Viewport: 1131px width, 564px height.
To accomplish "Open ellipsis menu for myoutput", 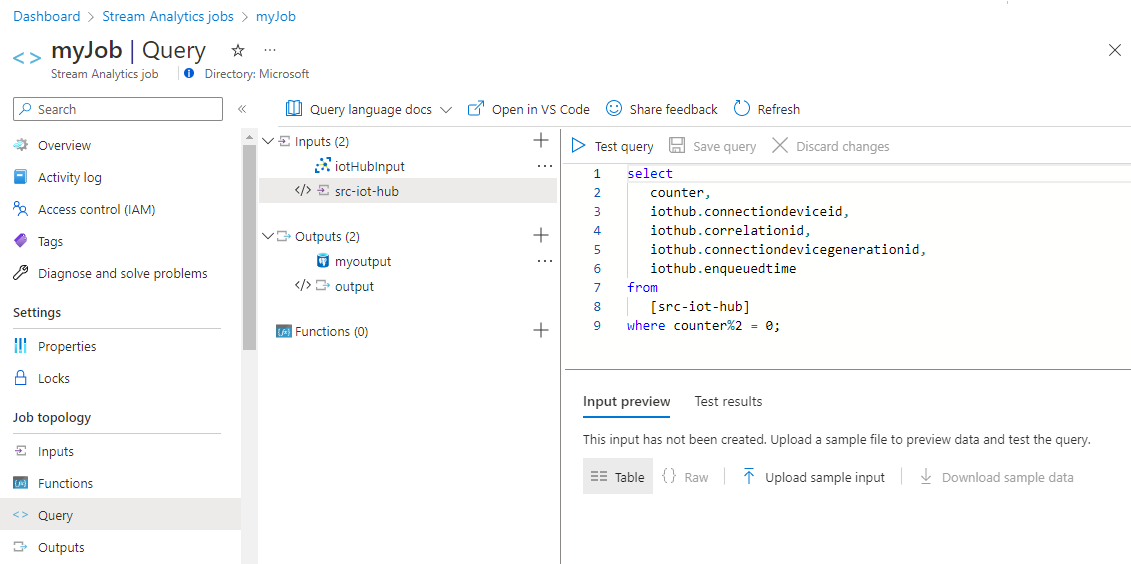I will 544,261.
